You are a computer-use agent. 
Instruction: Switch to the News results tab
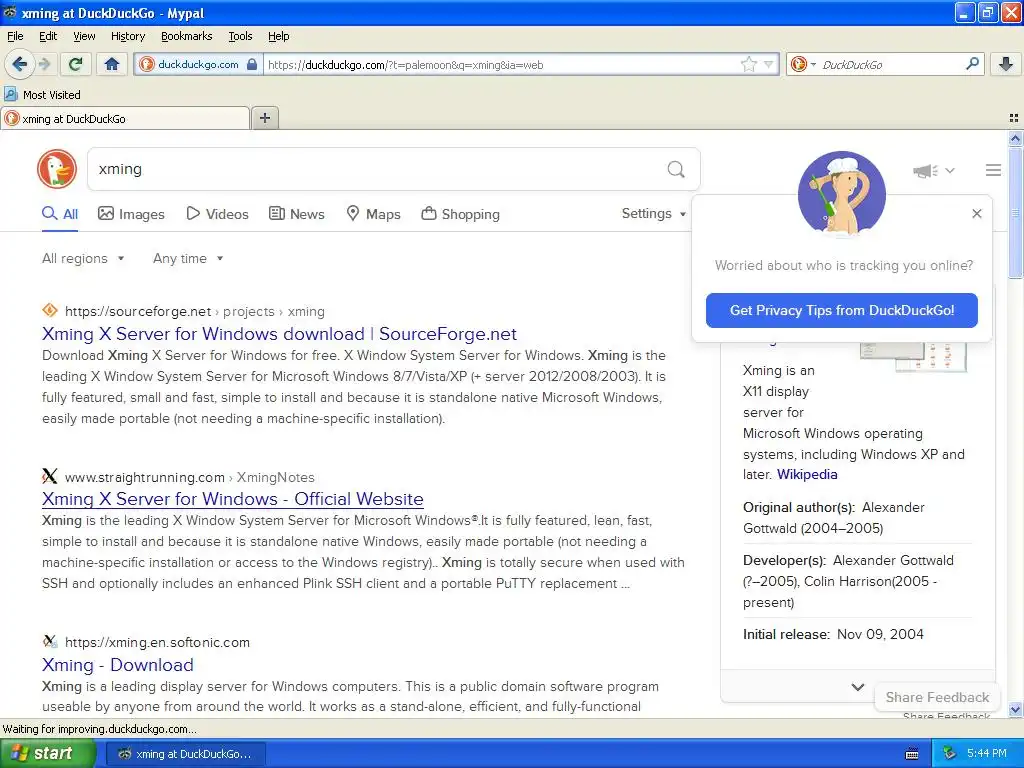297,214
